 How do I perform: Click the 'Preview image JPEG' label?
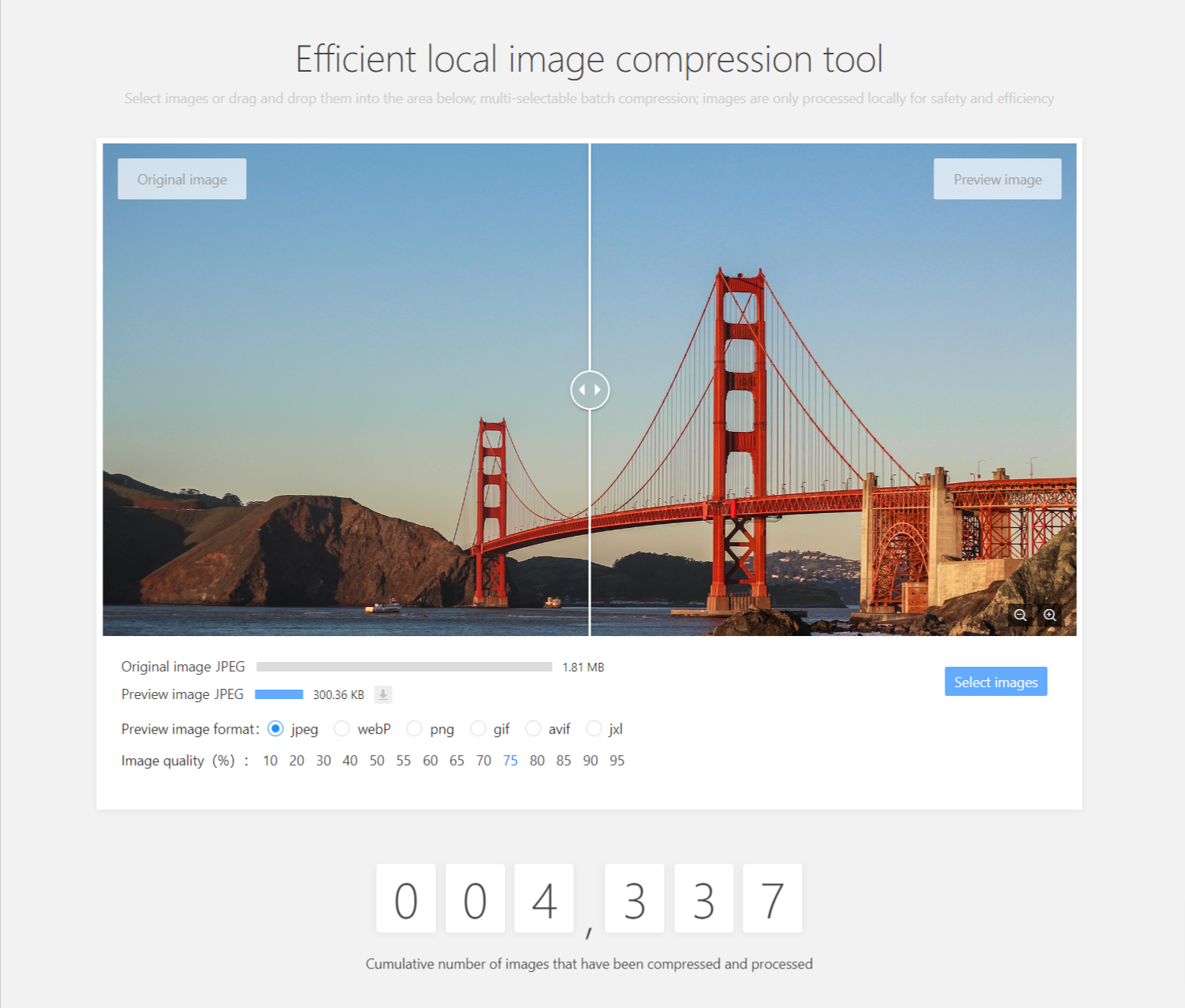click(x=182, y=694)
